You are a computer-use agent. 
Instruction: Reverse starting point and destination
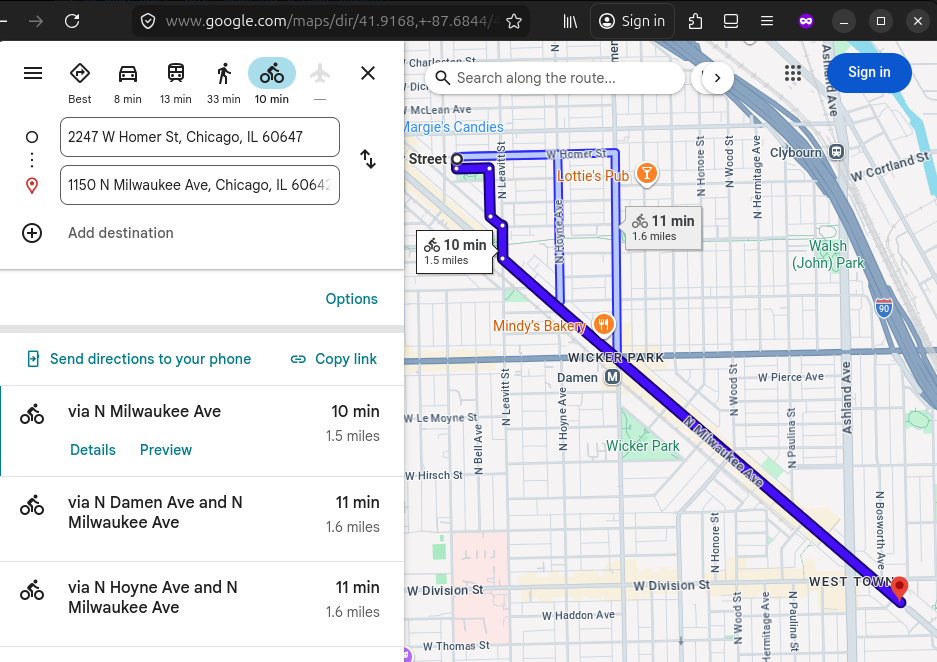368,160
